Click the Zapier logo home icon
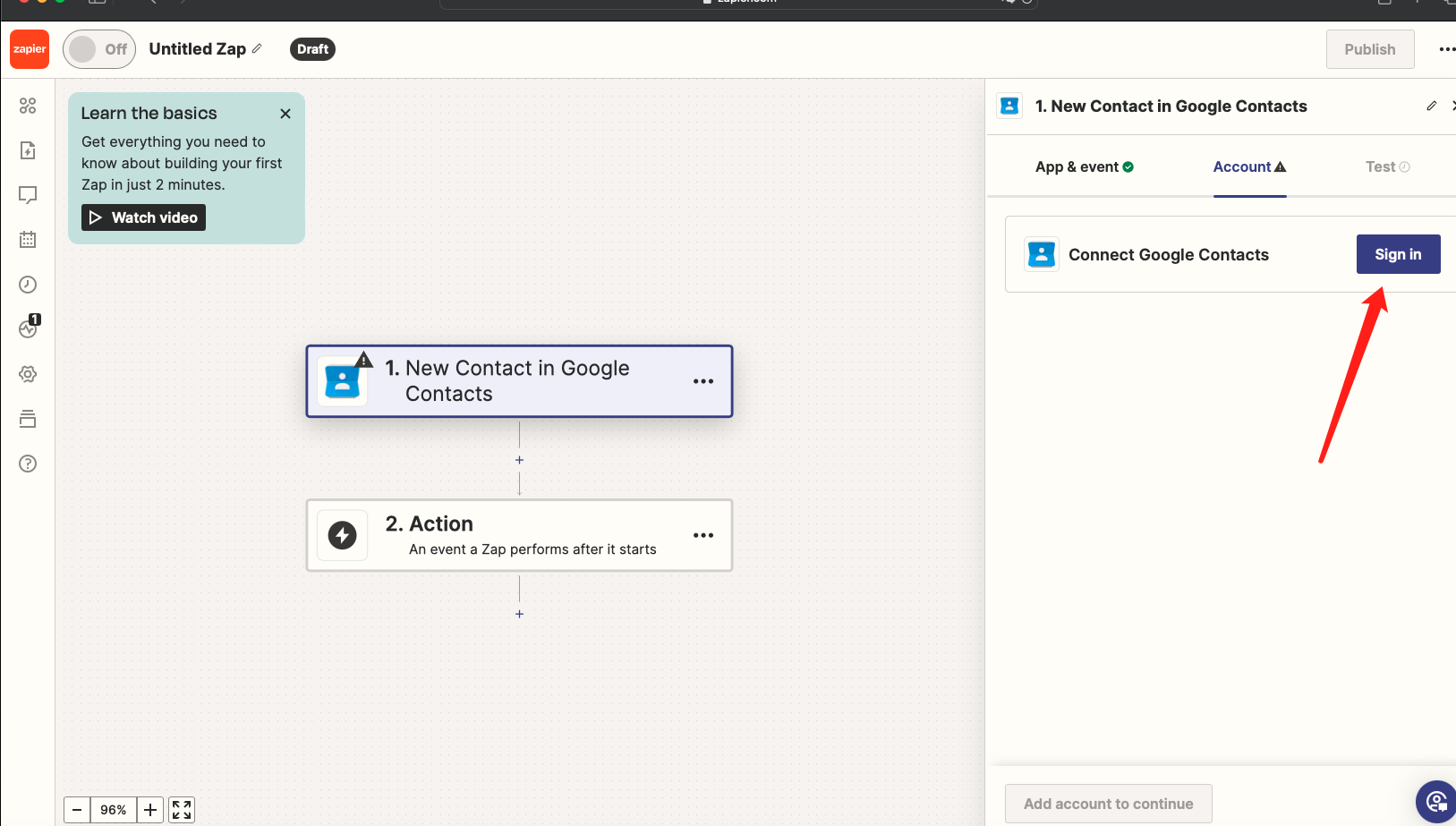The height and width of the screenshot is (826, 1456). (30, 49)
